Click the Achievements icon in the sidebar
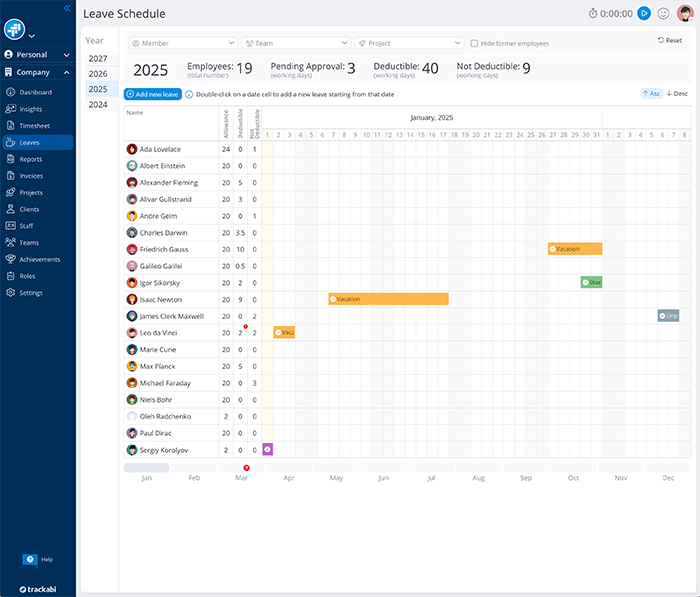Viewport: 700px width, 597px height. click(x=11, y=260)
